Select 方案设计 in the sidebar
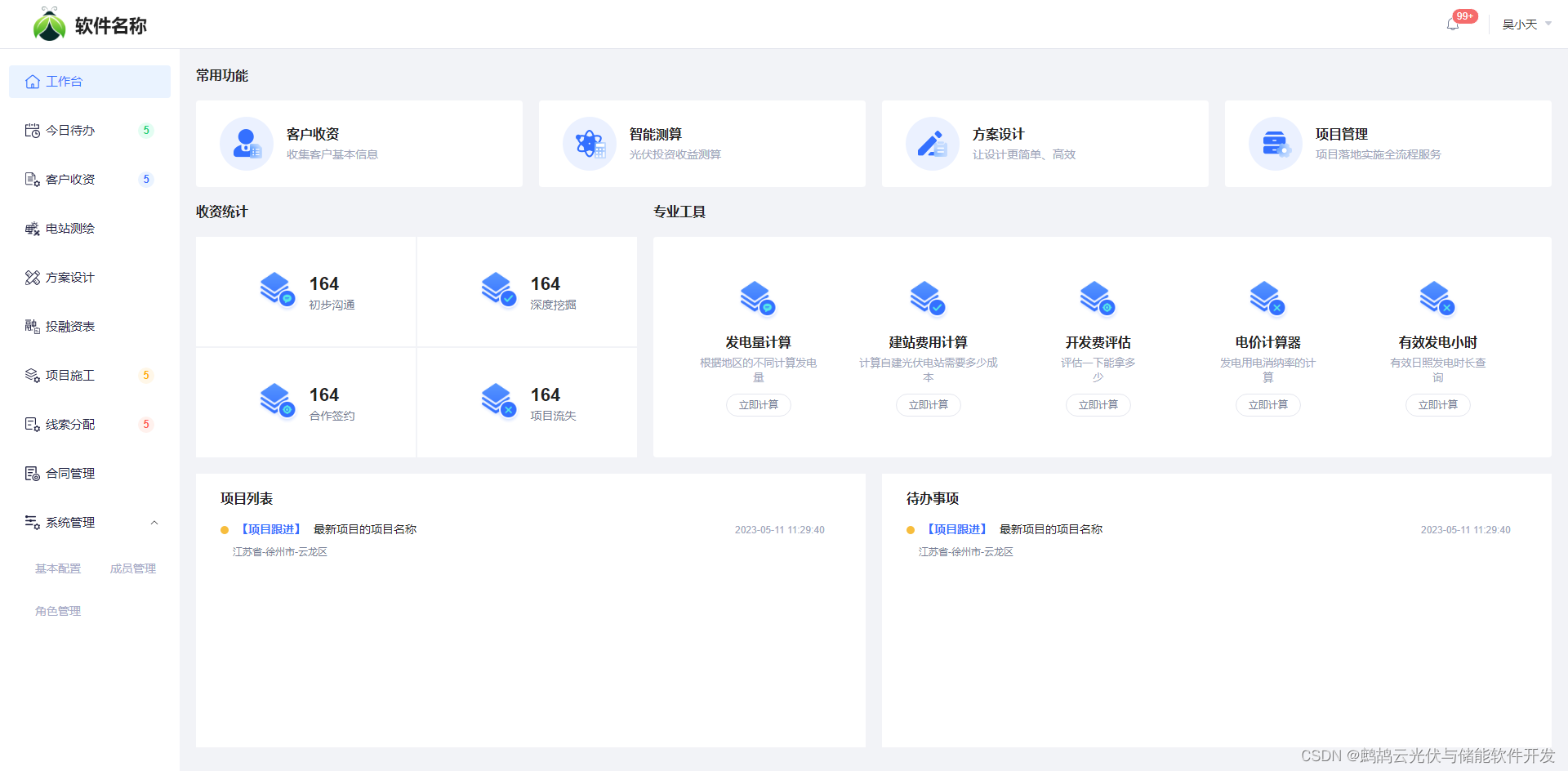The height and width of the screenshot is (771, 1568). coord(90,278)
